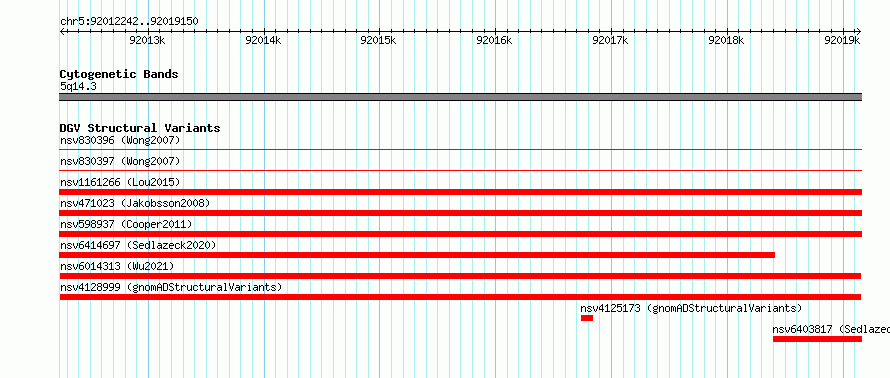This screenshot has height=378, width=890.
Task: Click nsv4125173 (gnomADStructuralVariants) label
Action: 691,308
